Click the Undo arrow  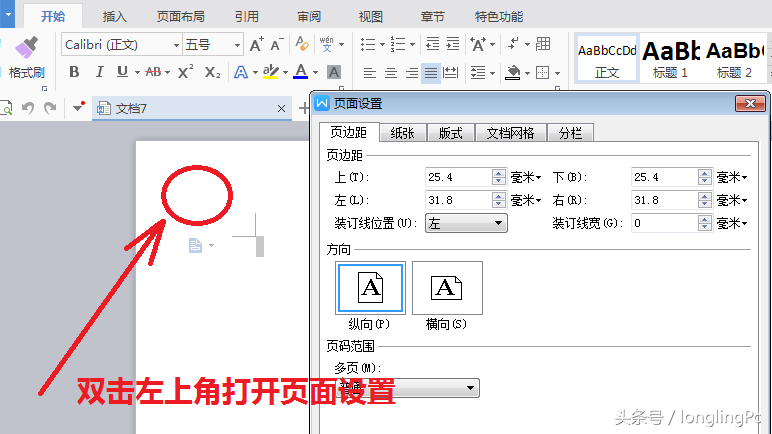click(x=28, y=108)
